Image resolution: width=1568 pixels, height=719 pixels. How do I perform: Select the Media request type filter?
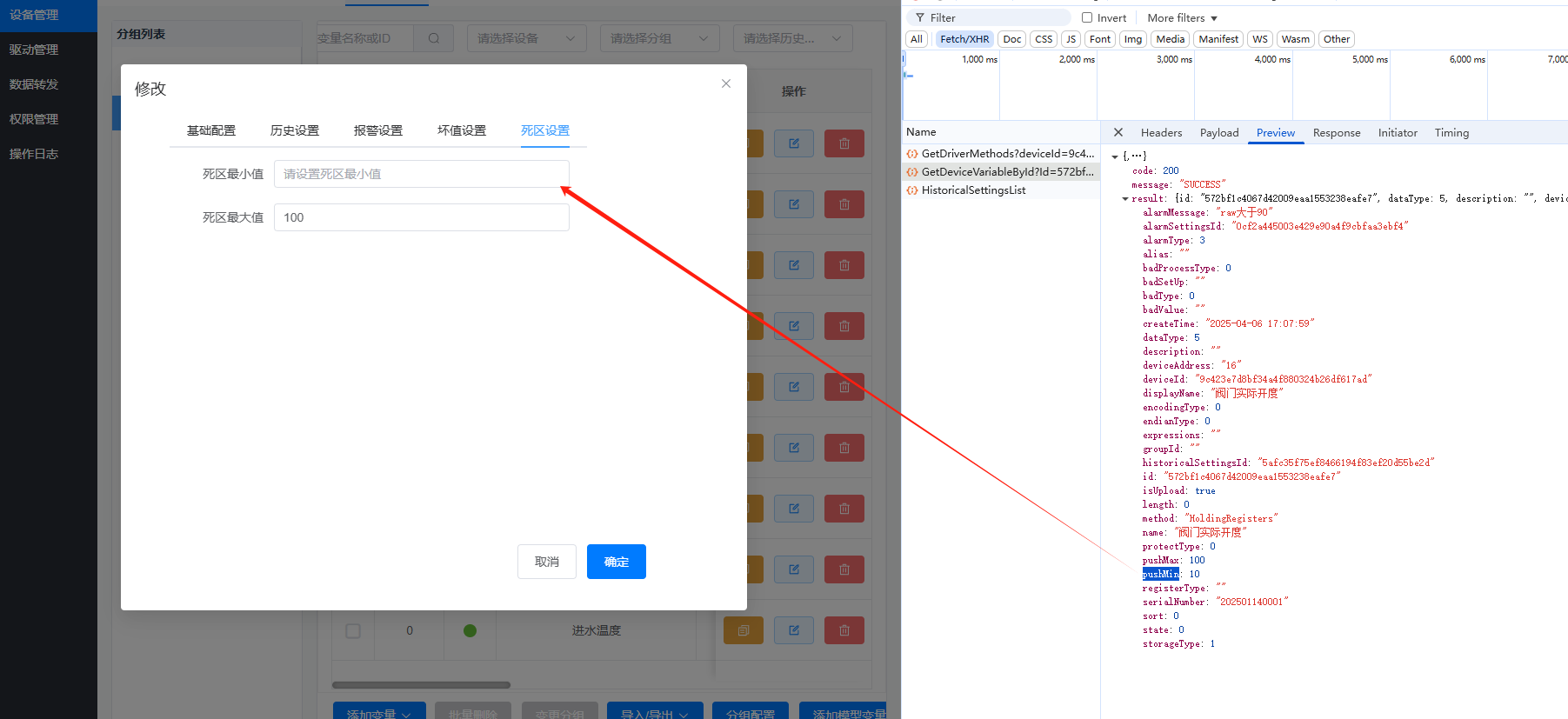(1171, 39)
